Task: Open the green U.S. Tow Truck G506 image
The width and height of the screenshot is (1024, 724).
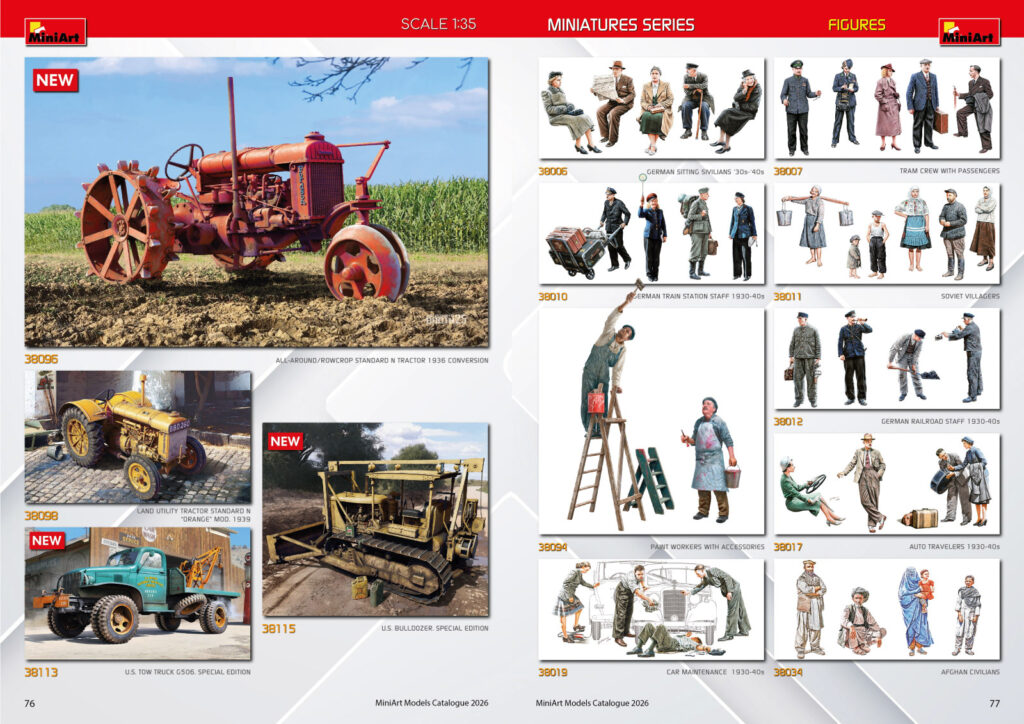Action: [x=138, y=594]
